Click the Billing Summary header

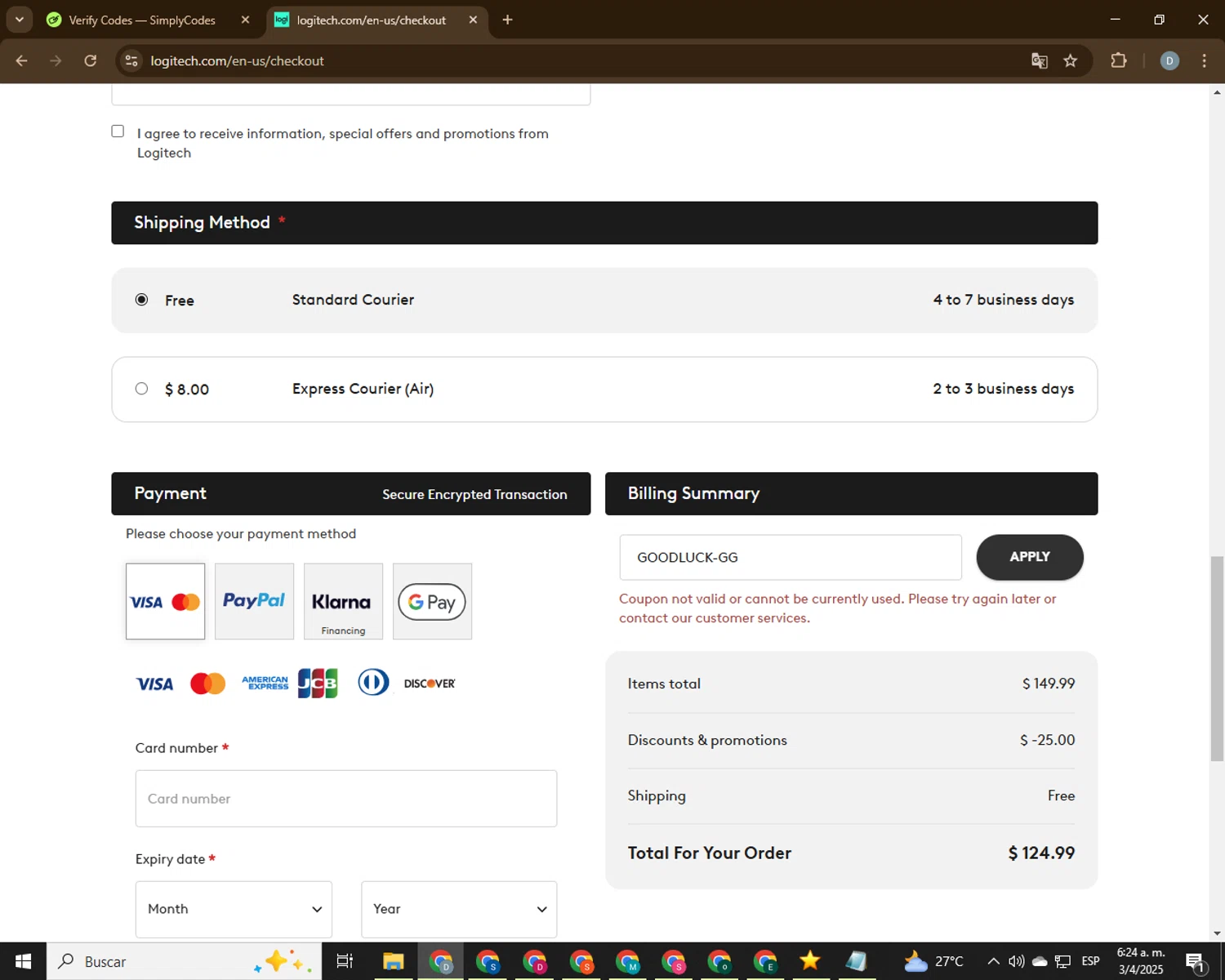click(851, 493)
